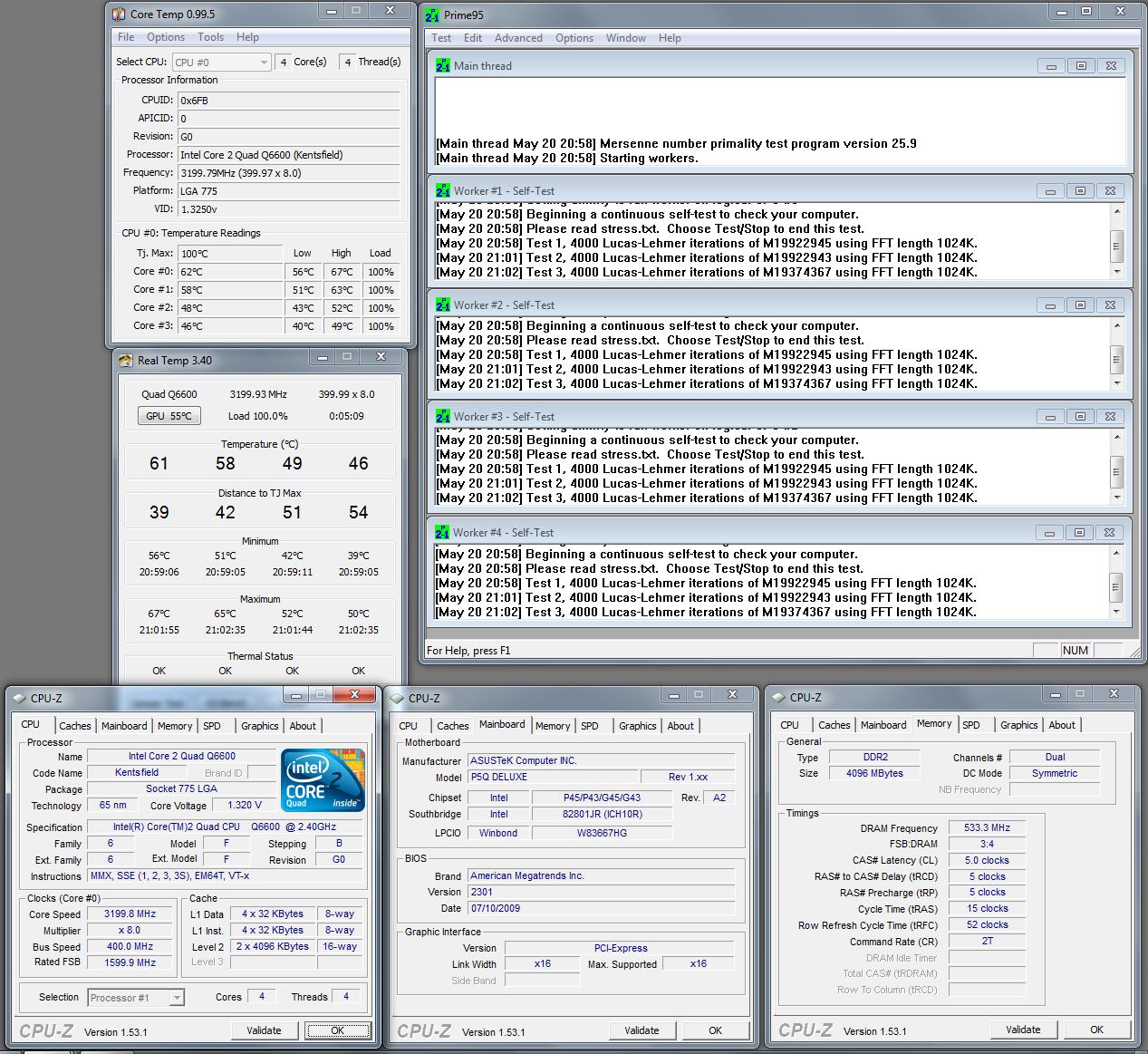Switch to About tab in right CPU-Z window
The image size is (1148, 1054).
[x=1062, y=725]
